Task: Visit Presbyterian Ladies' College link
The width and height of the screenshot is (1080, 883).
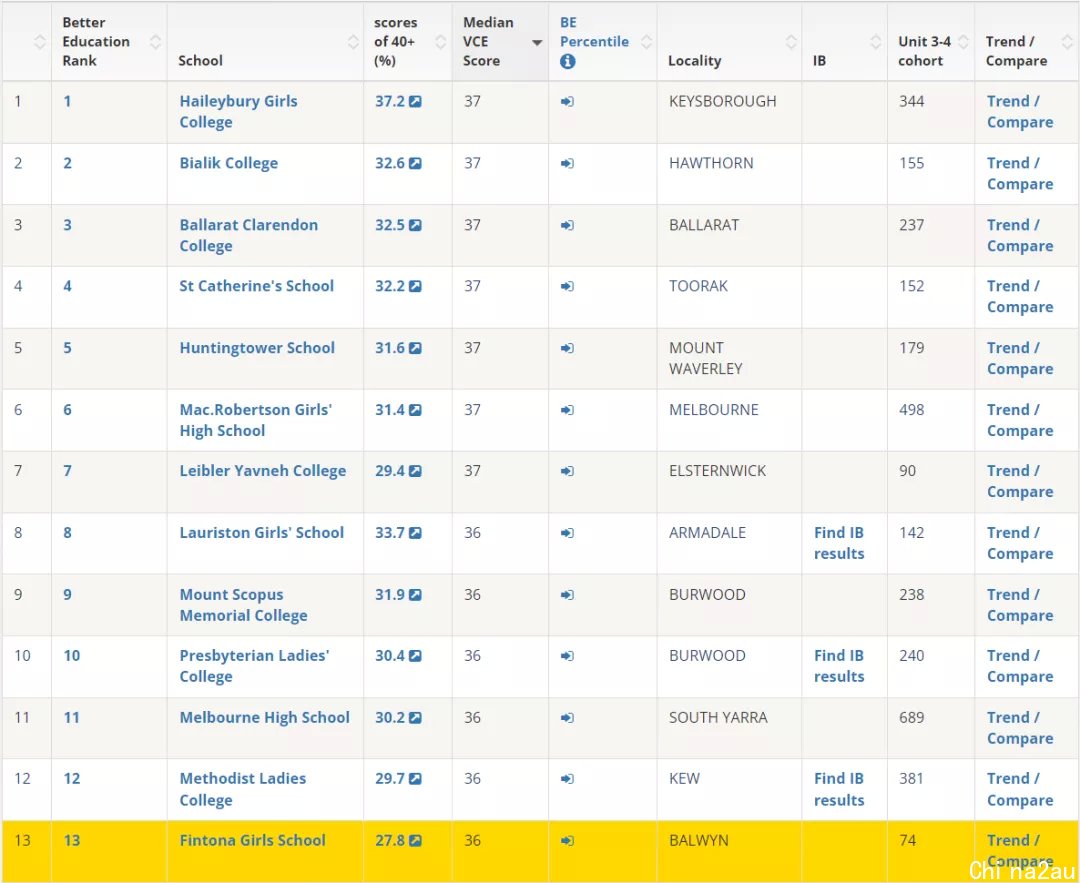Action: point(254,665)
